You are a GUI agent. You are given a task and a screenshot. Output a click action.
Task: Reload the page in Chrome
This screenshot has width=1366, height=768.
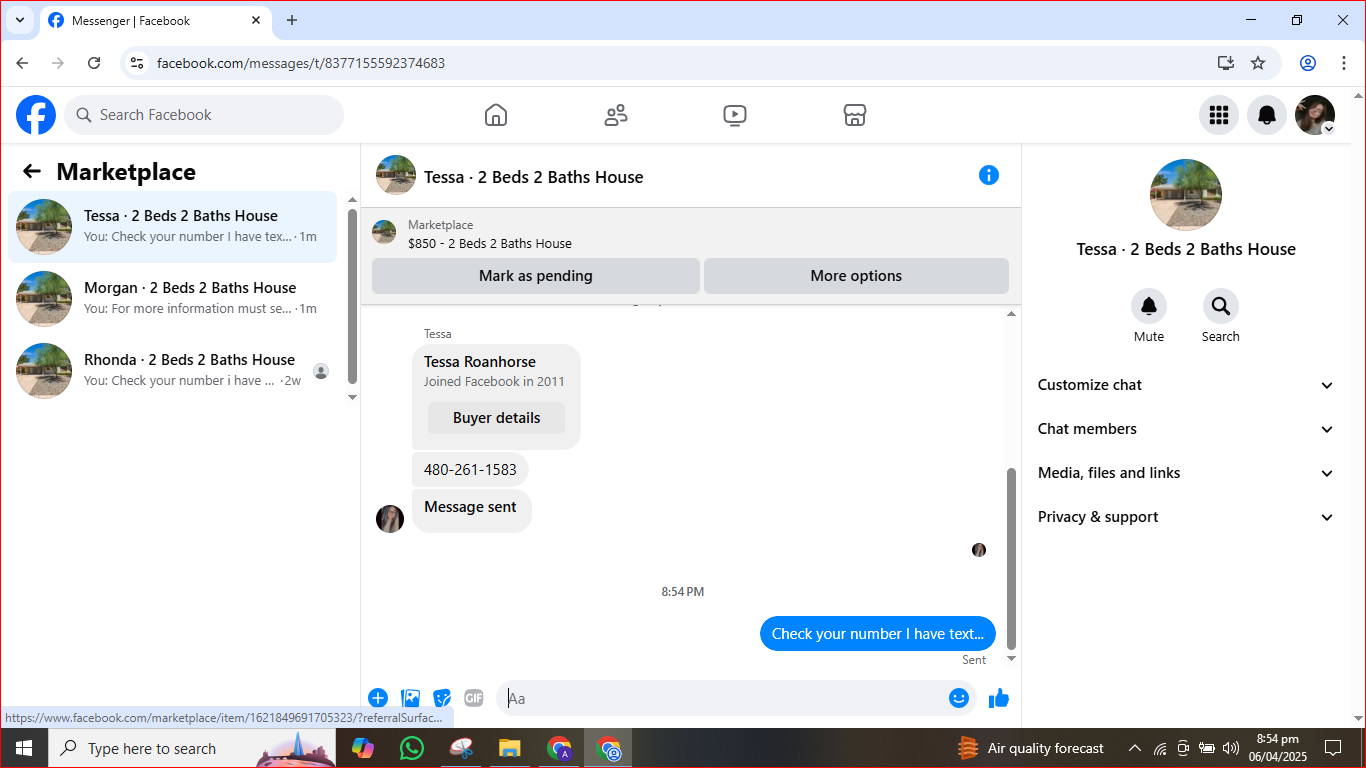(x=94, y=63)
